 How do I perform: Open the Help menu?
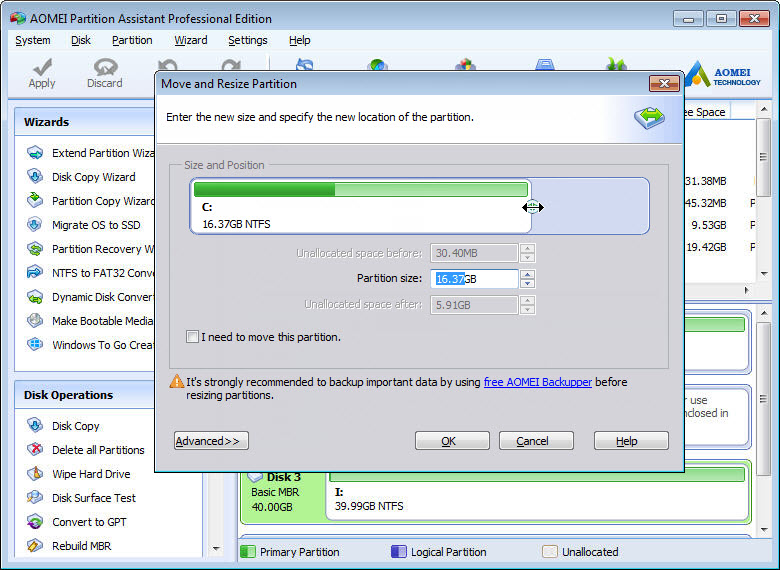[299, 40]
